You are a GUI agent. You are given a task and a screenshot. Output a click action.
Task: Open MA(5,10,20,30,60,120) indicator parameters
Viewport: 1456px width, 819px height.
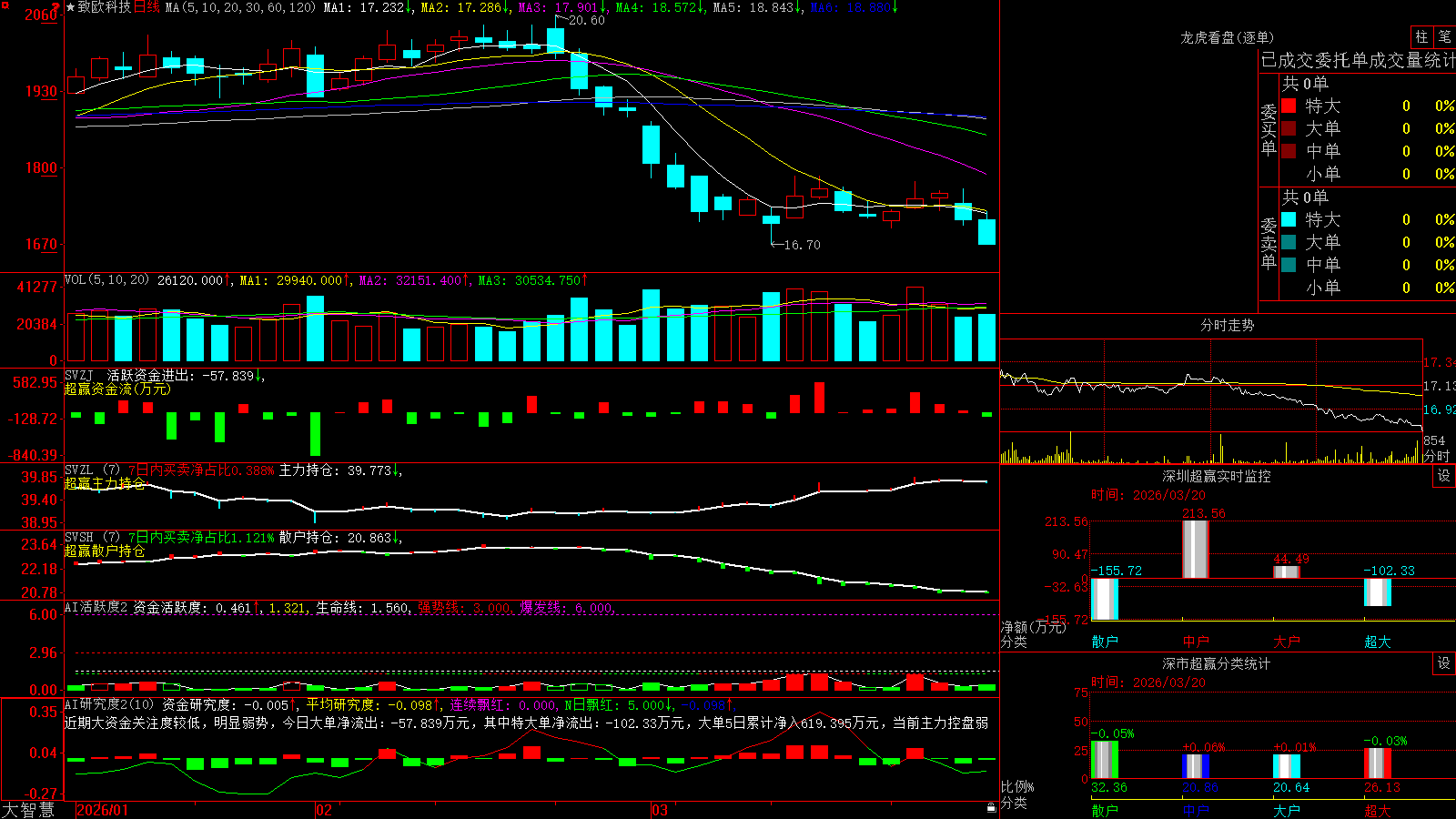tap(240, 7)
